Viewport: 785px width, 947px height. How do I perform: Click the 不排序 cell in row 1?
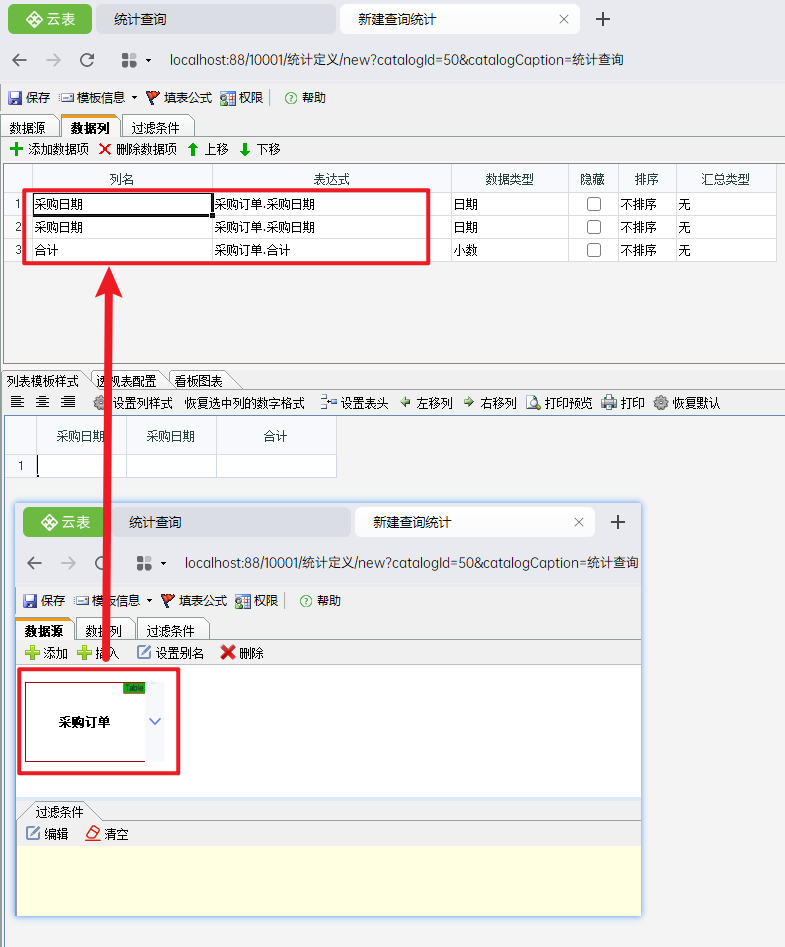click(647, 204)
